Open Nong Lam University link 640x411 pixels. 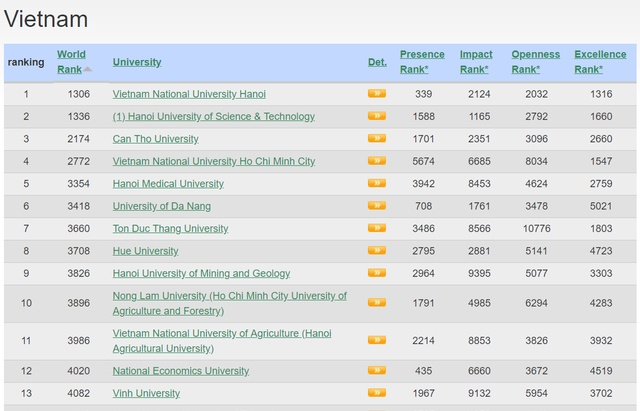pyautogui.click(x=229, y=303)
